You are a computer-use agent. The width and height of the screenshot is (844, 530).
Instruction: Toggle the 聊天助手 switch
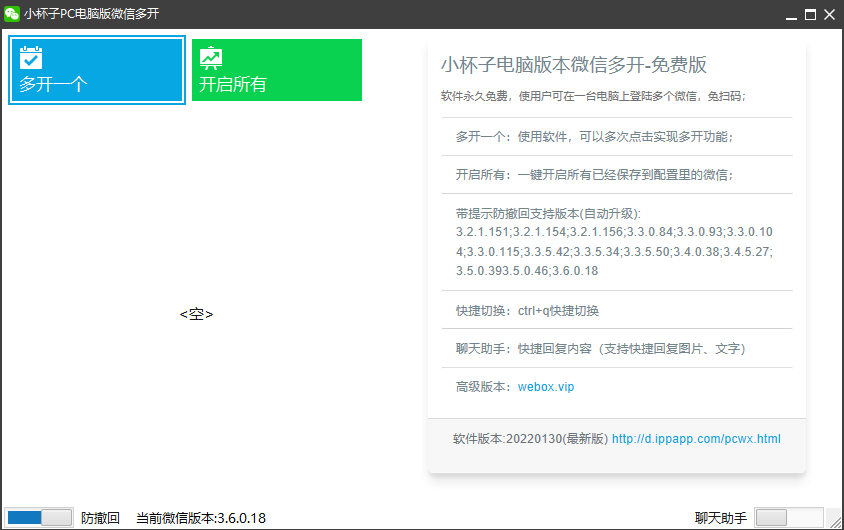pyautogui.click(x=789, y=518)
